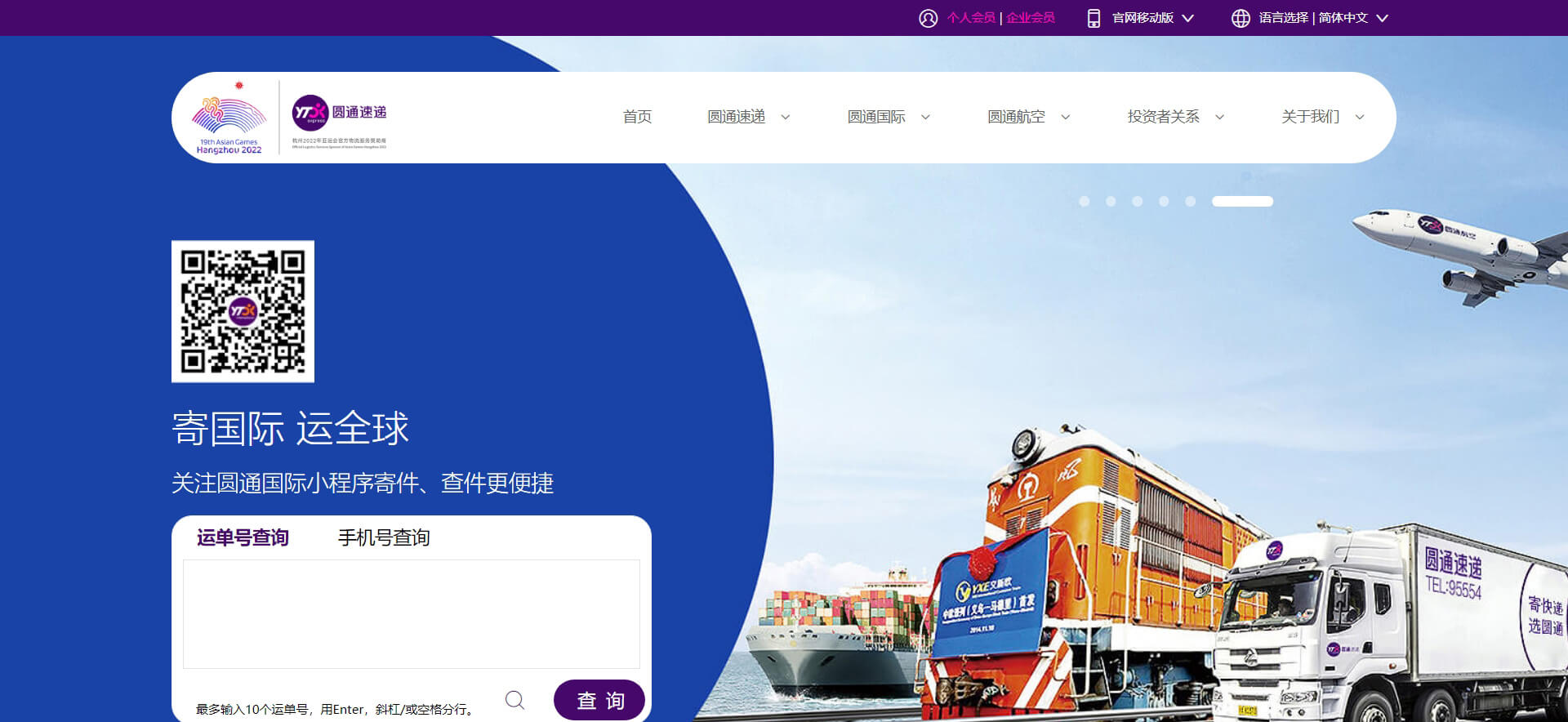Open the 圆通航空 navigation menu
Image resolution: width=1568 pixels, height=722 pixels.
(1017, 117)
